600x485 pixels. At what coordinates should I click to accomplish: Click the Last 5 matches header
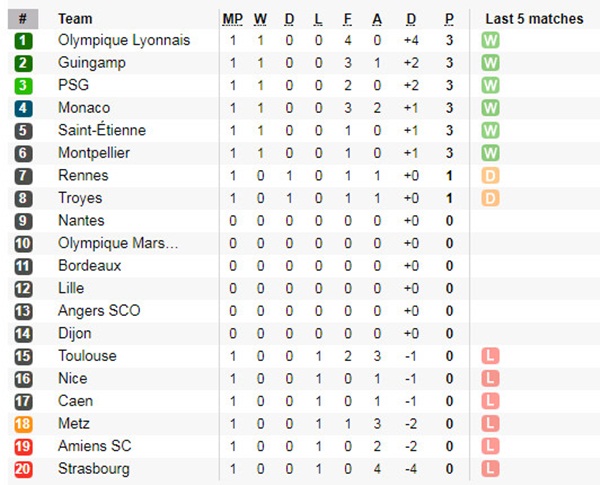533,19
